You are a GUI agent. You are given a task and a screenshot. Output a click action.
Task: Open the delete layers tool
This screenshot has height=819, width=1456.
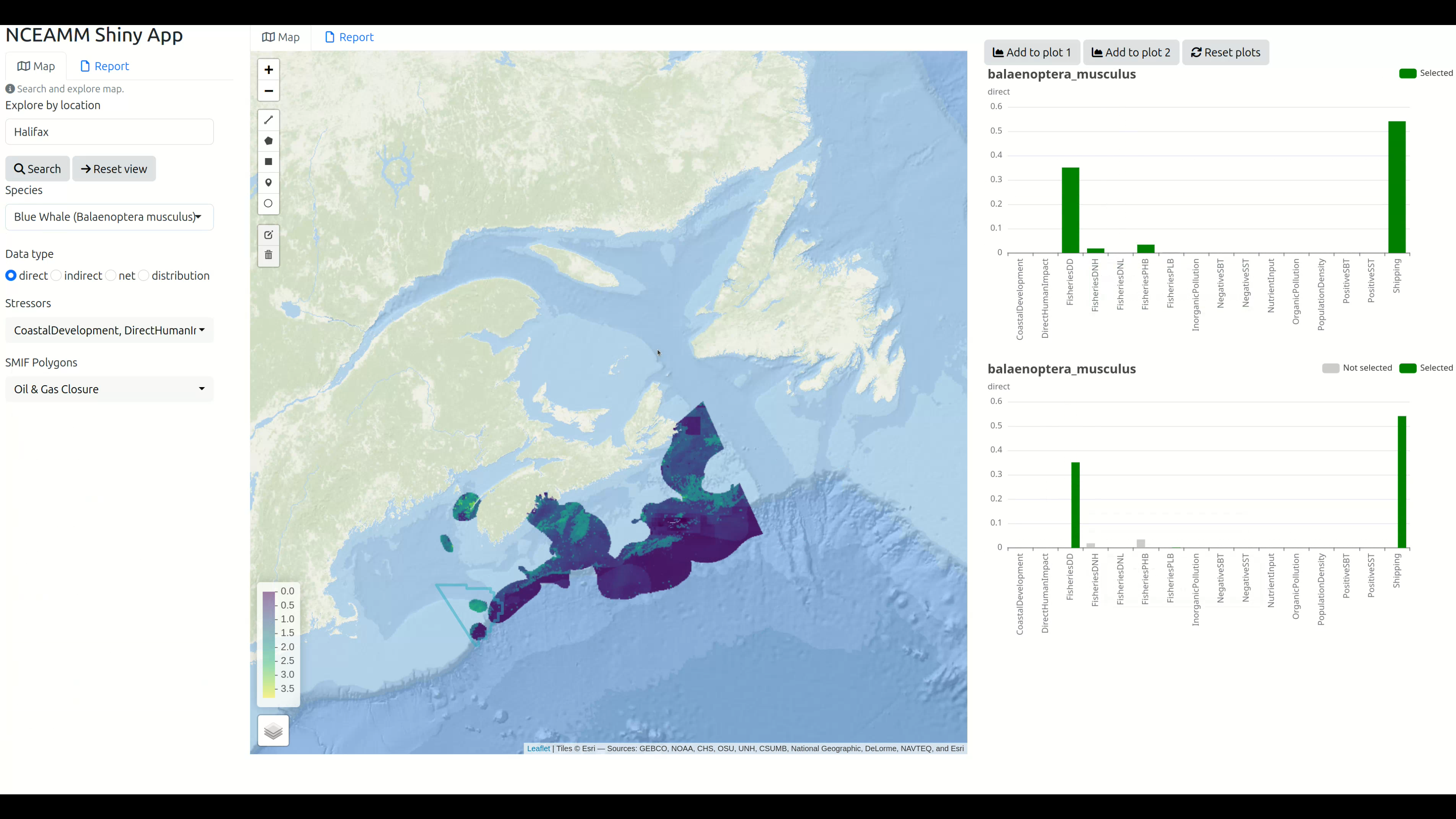tap(268, 255)
